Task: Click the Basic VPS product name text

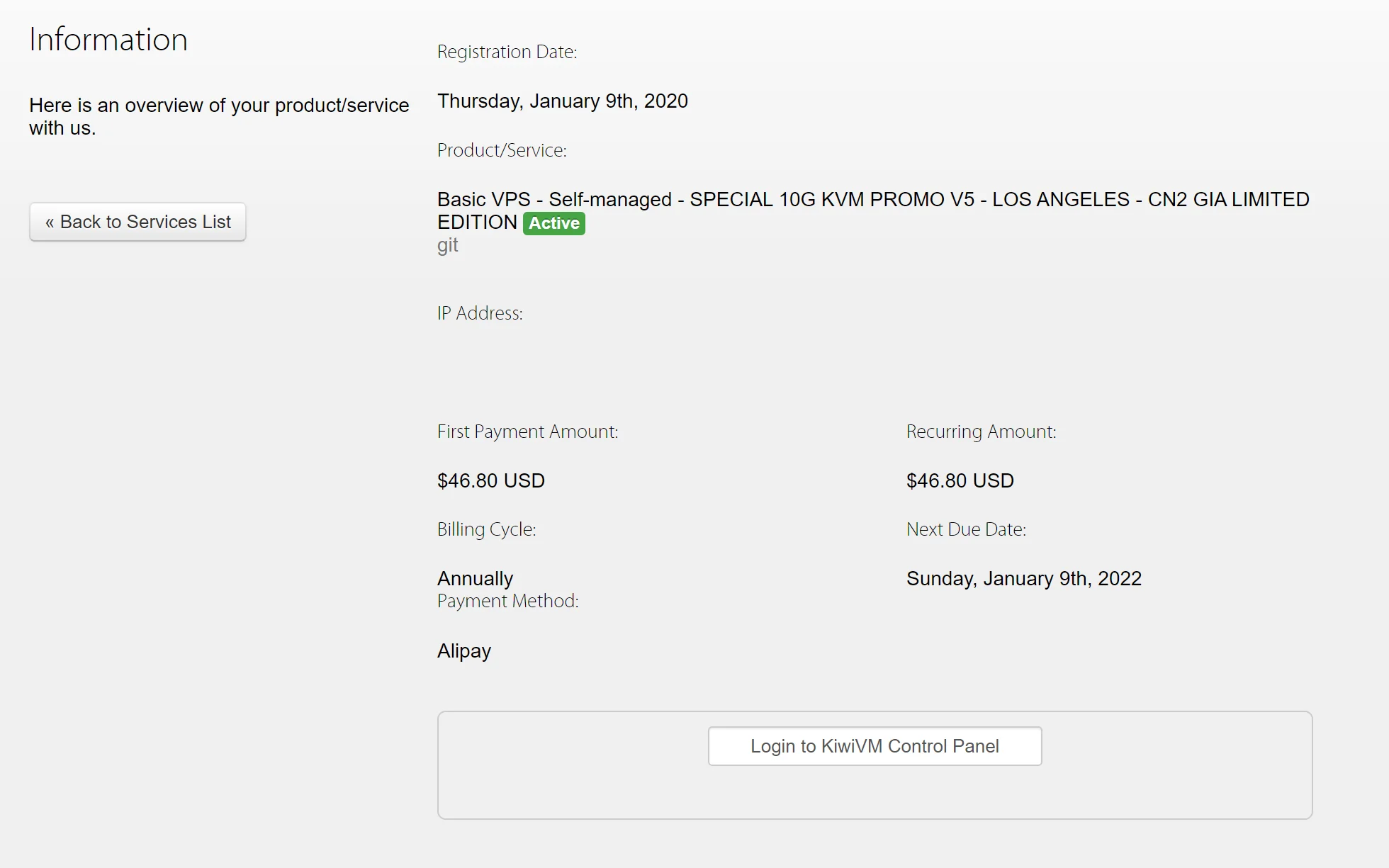Action: [872, 200]
